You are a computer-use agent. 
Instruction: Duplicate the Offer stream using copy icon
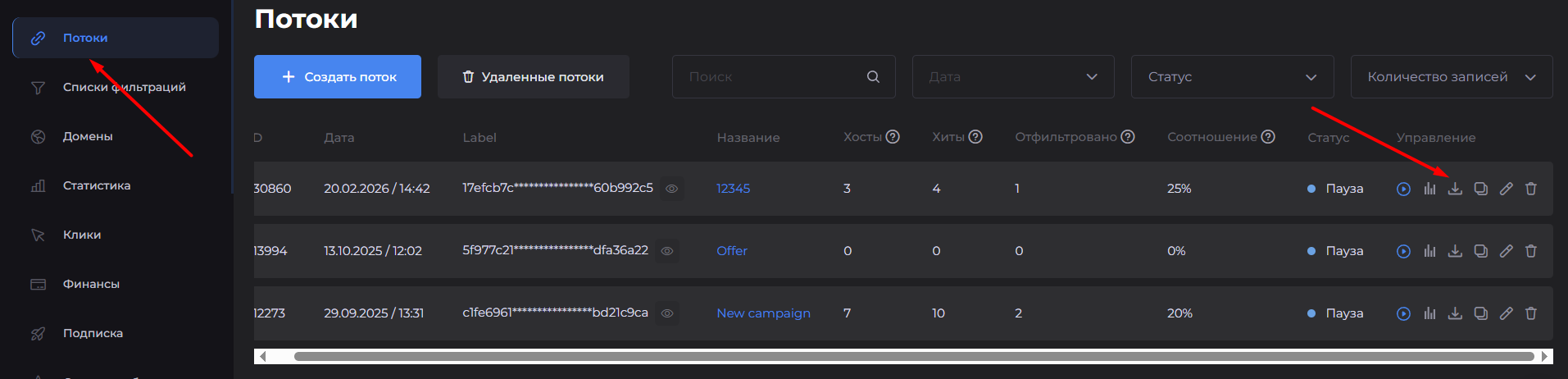(x=1480, y=251)
